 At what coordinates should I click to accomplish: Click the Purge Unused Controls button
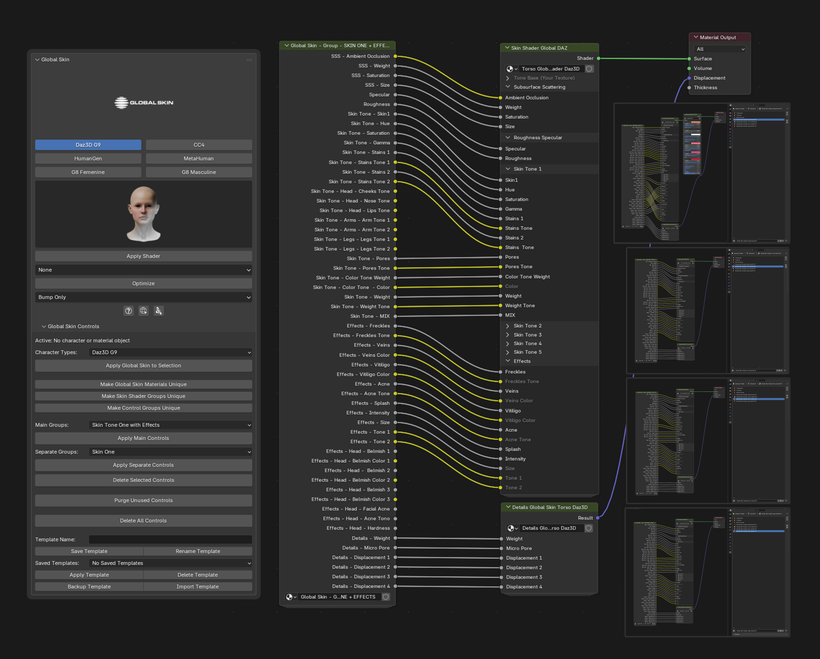tap(143, 501)
